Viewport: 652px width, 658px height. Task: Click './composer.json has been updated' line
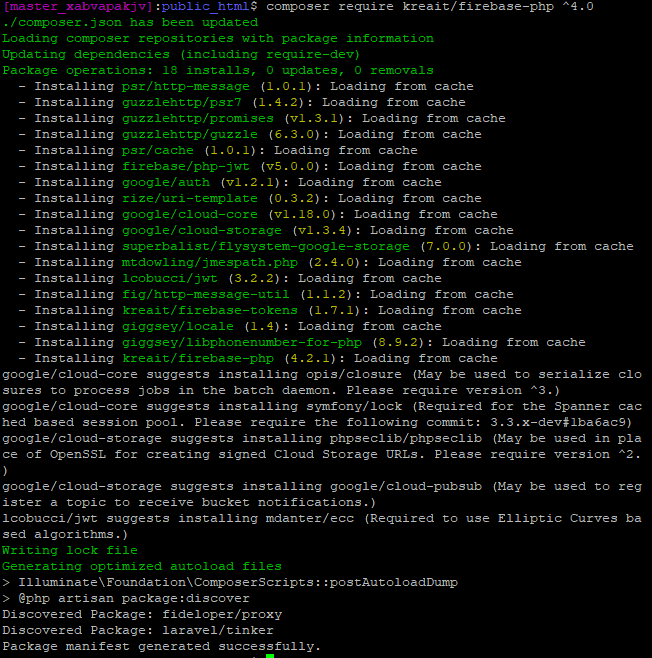click(130, 23)
